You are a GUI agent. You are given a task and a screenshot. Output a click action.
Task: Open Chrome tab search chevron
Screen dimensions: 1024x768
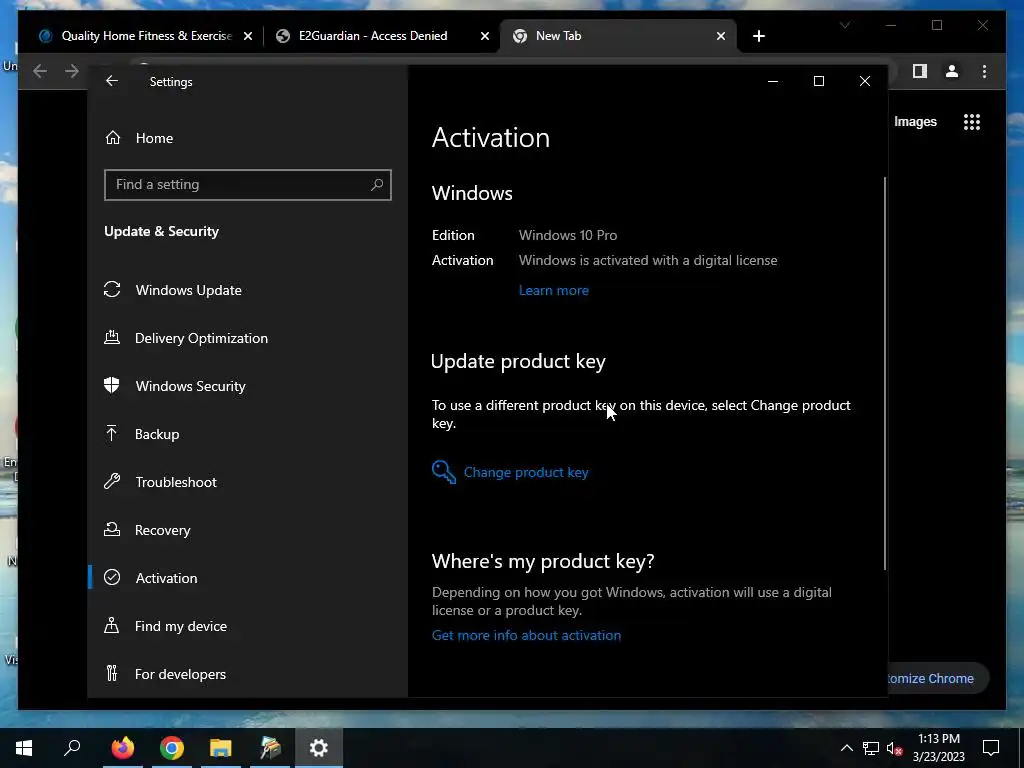[844, 25]
